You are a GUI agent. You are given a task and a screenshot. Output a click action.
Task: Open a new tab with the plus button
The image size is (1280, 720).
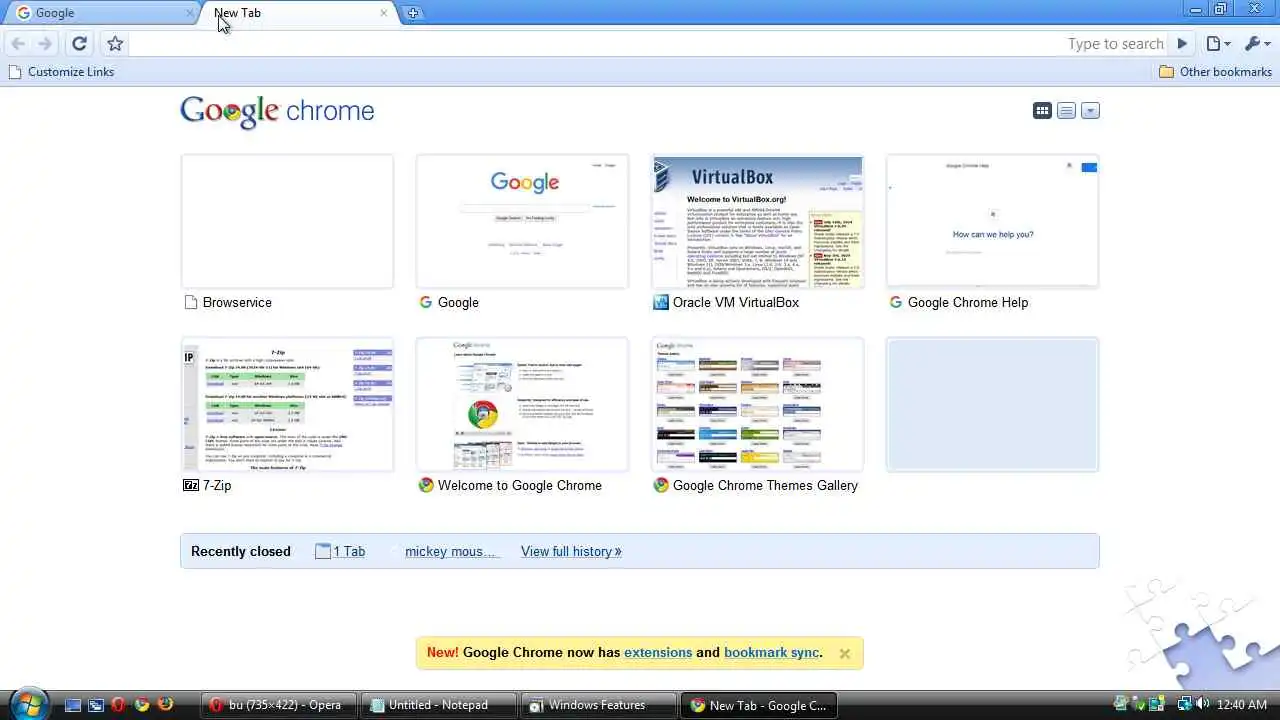413,13
